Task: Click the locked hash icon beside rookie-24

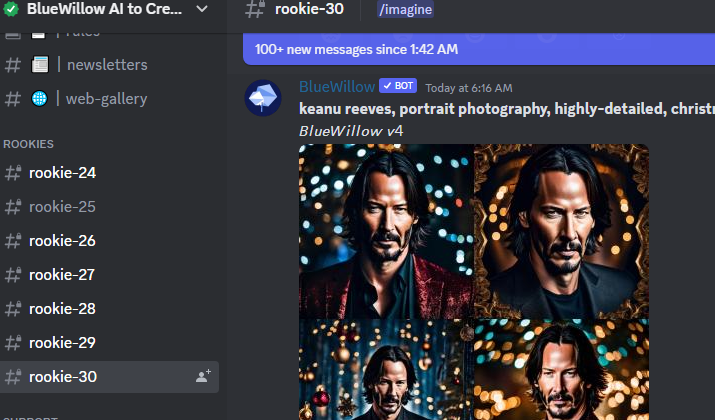Action: (13, 173)
